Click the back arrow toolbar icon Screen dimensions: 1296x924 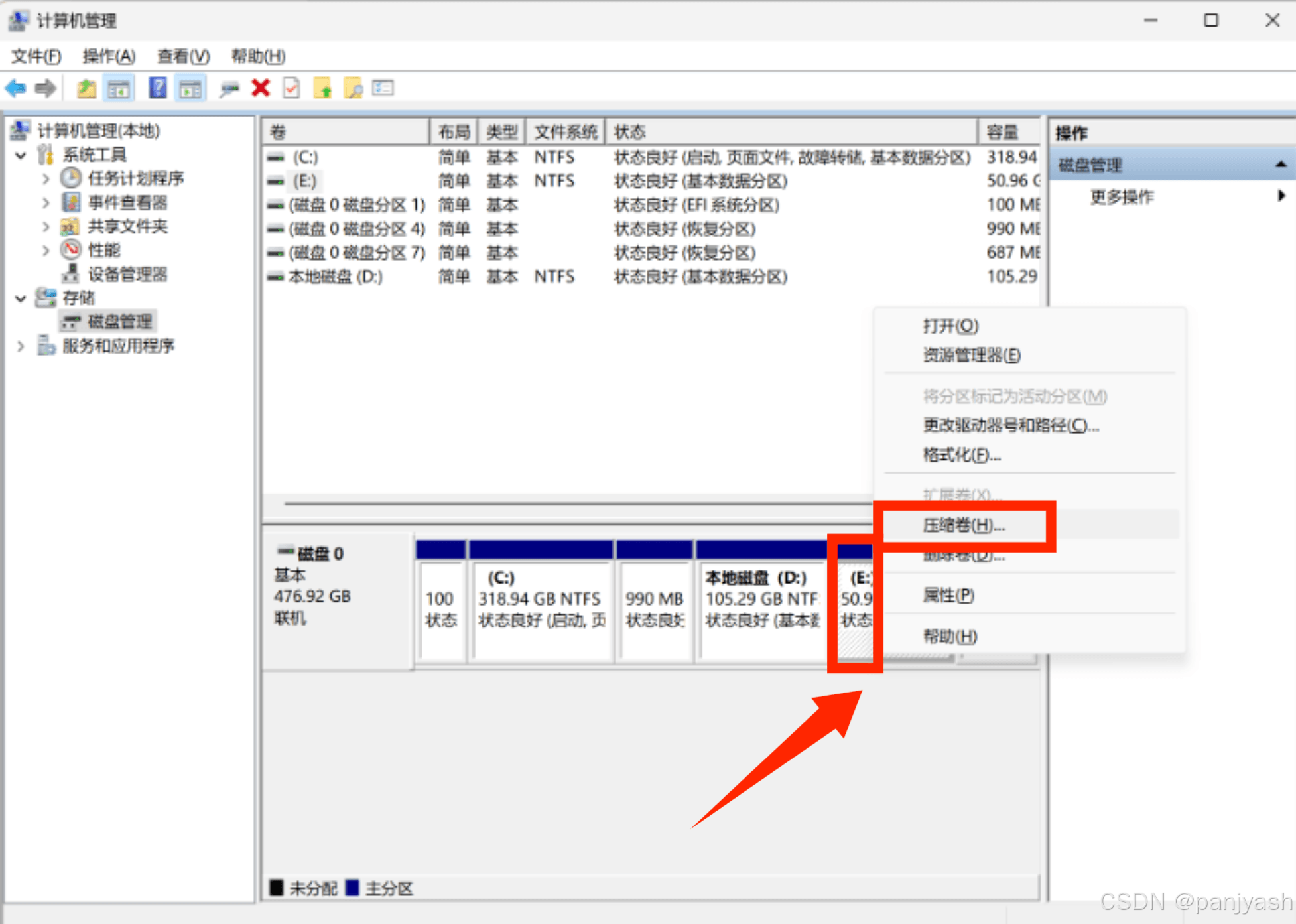pyautogui.click(x=15, y=88)
